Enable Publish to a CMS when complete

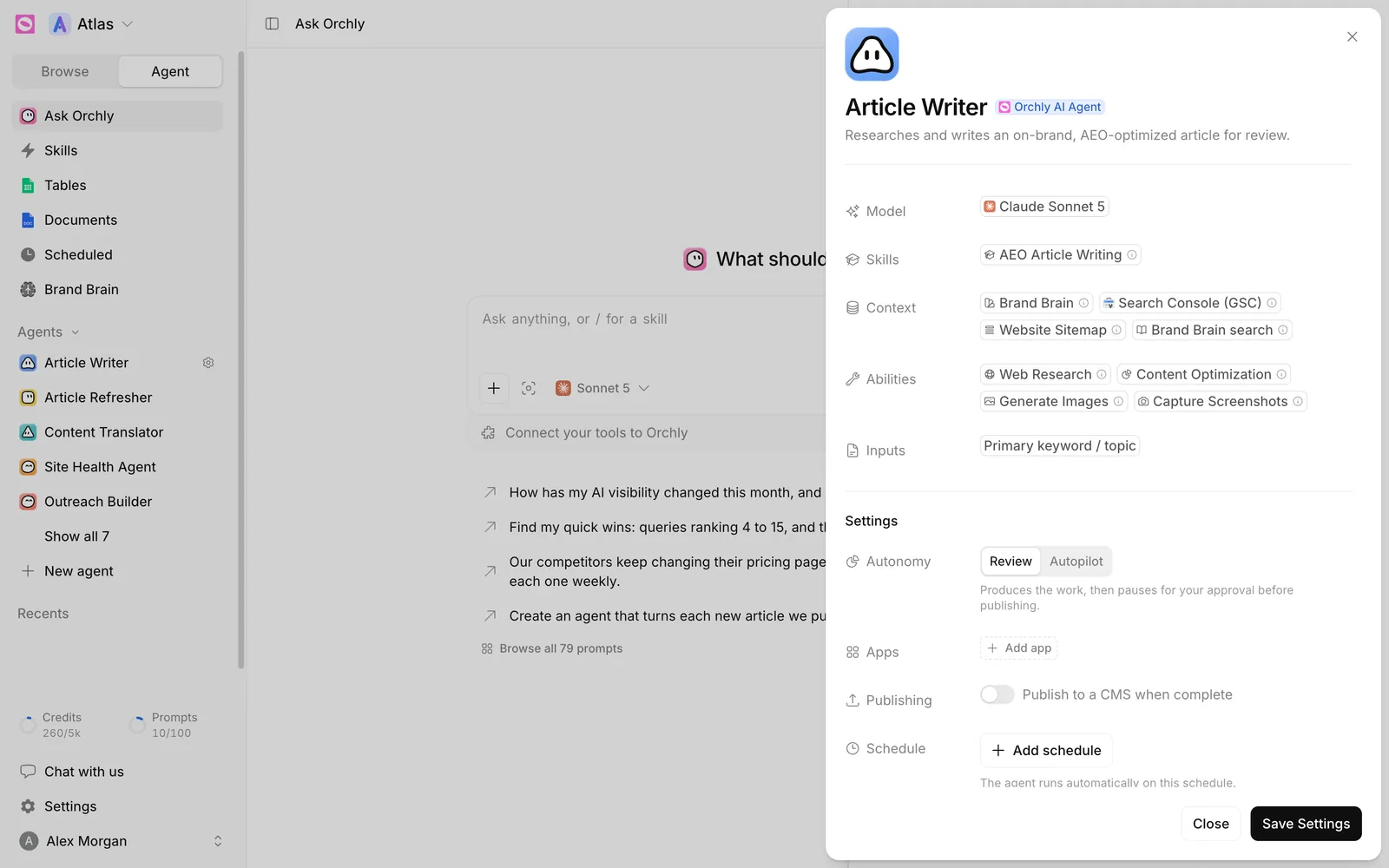click(997, 694)
